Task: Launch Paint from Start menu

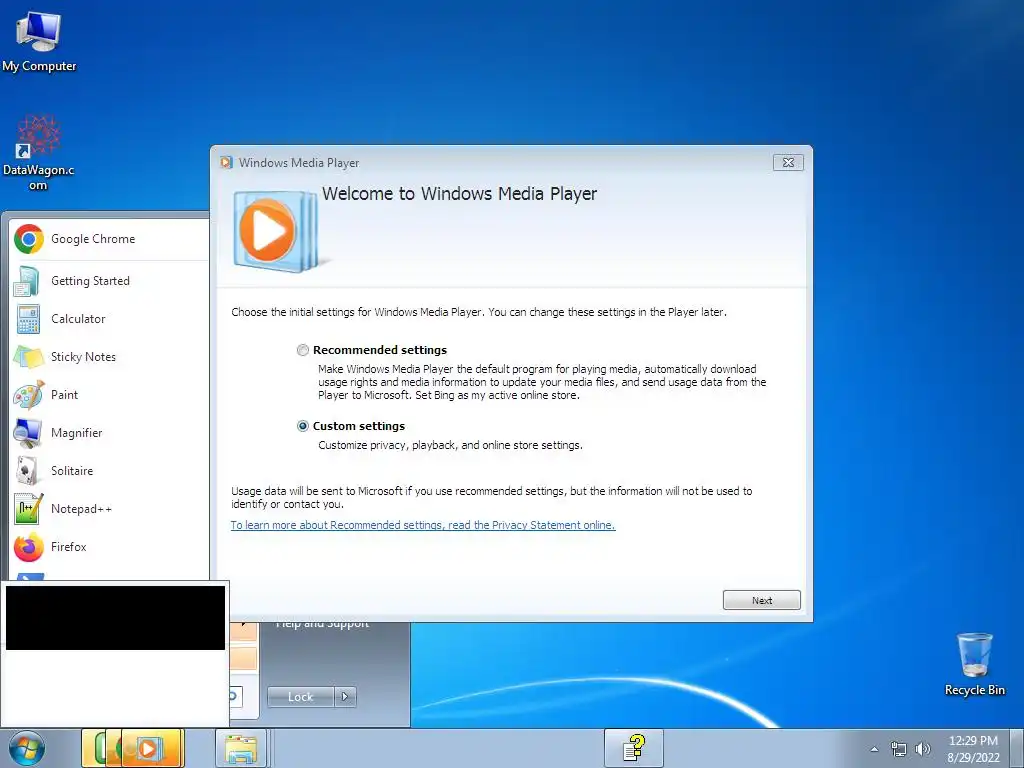Action: 110,394
